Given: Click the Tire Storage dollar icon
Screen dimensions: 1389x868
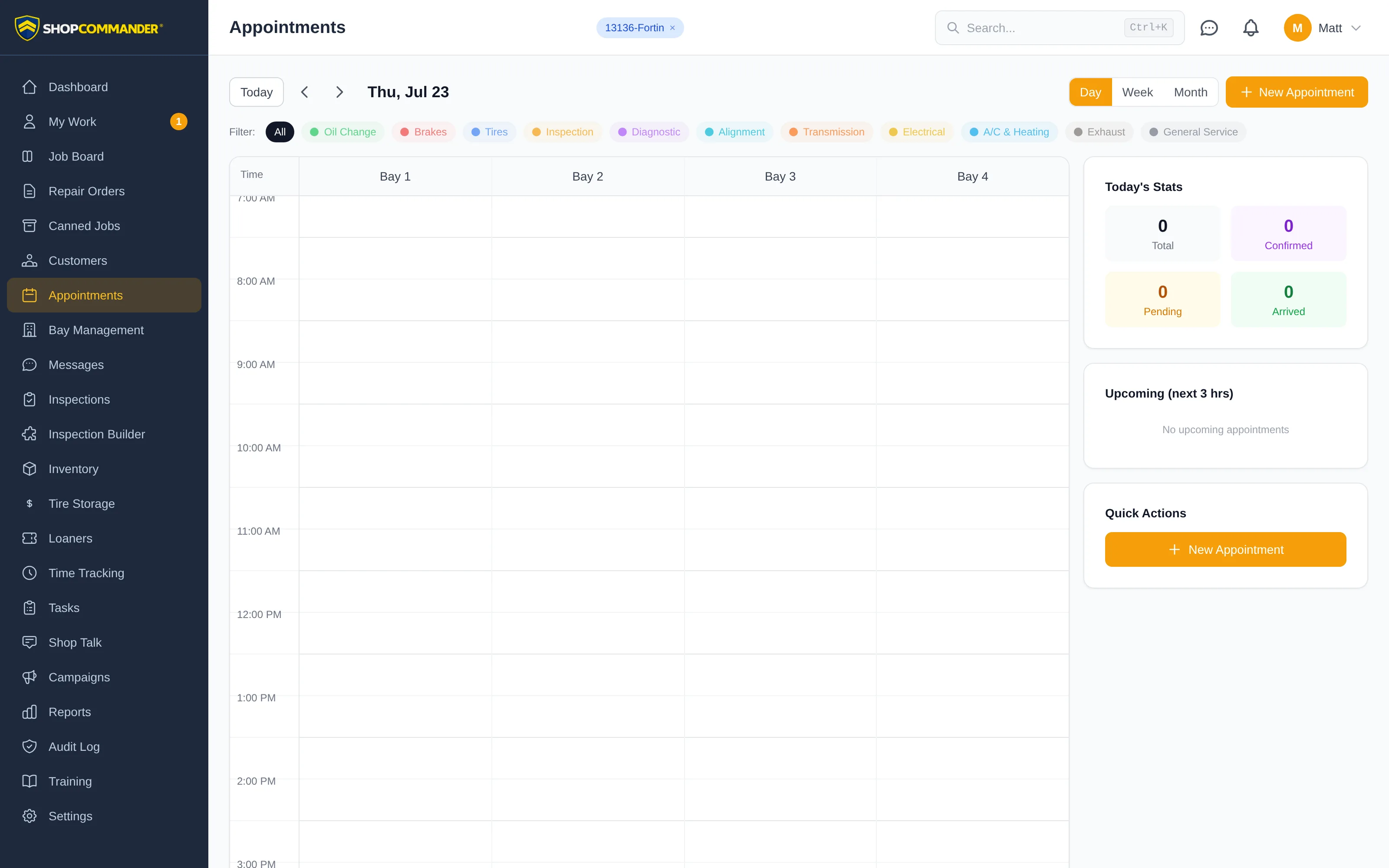Looking at the screenshot, I should (29, 503).
